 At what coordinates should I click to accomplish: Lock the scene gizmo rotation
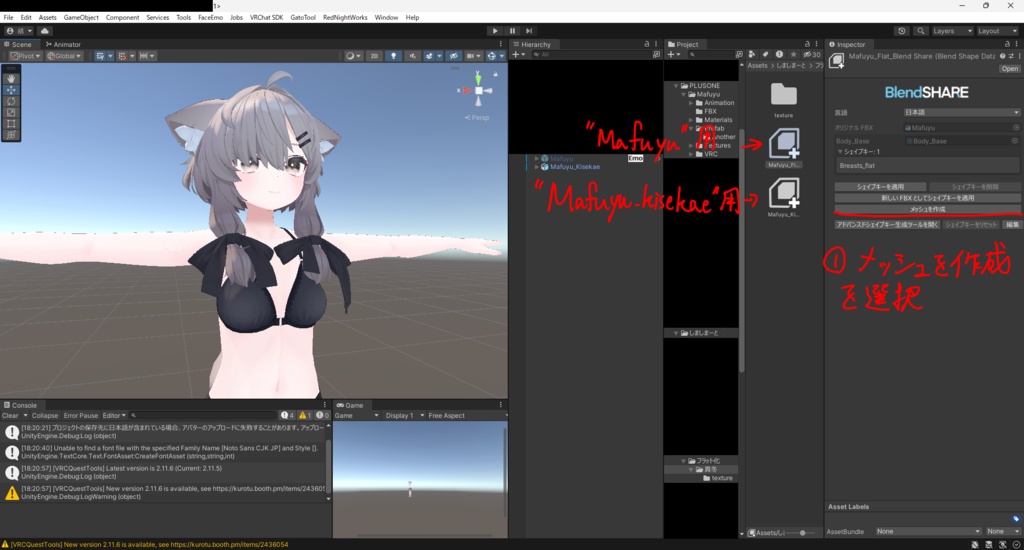coord(496,74)
